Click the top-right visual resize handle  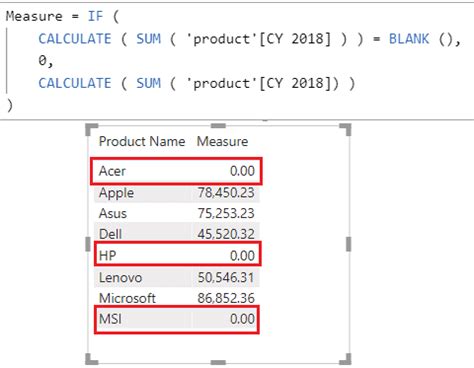tap(346, 129)
